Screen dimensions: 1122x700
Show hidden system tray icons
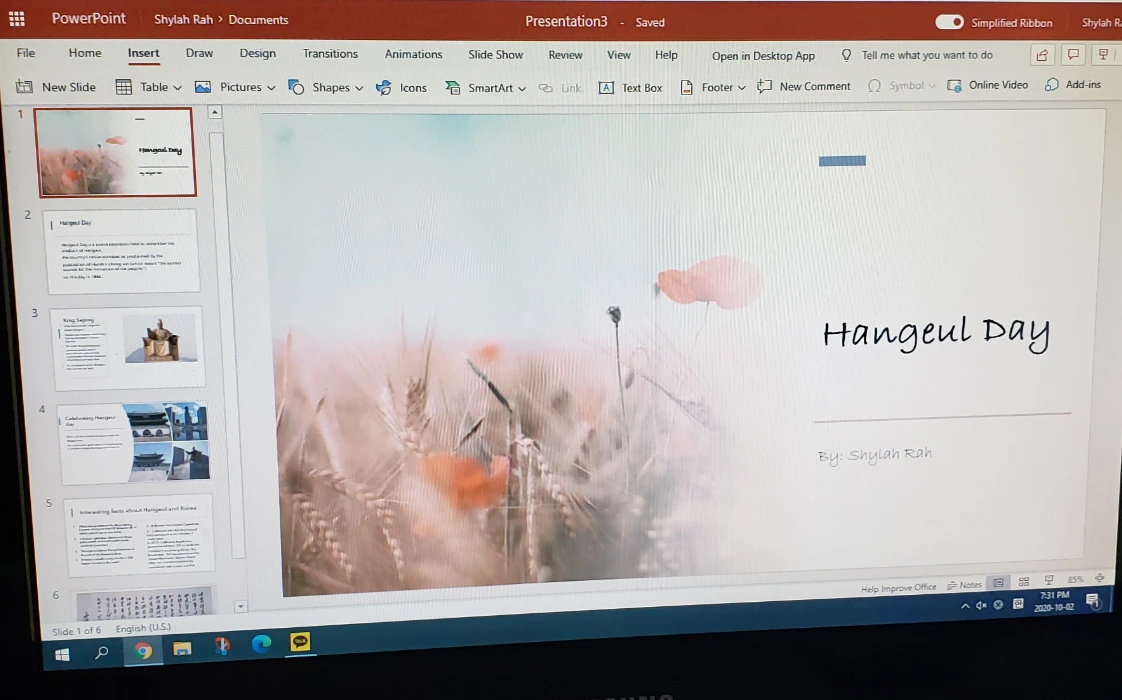[x=965, y=606]
